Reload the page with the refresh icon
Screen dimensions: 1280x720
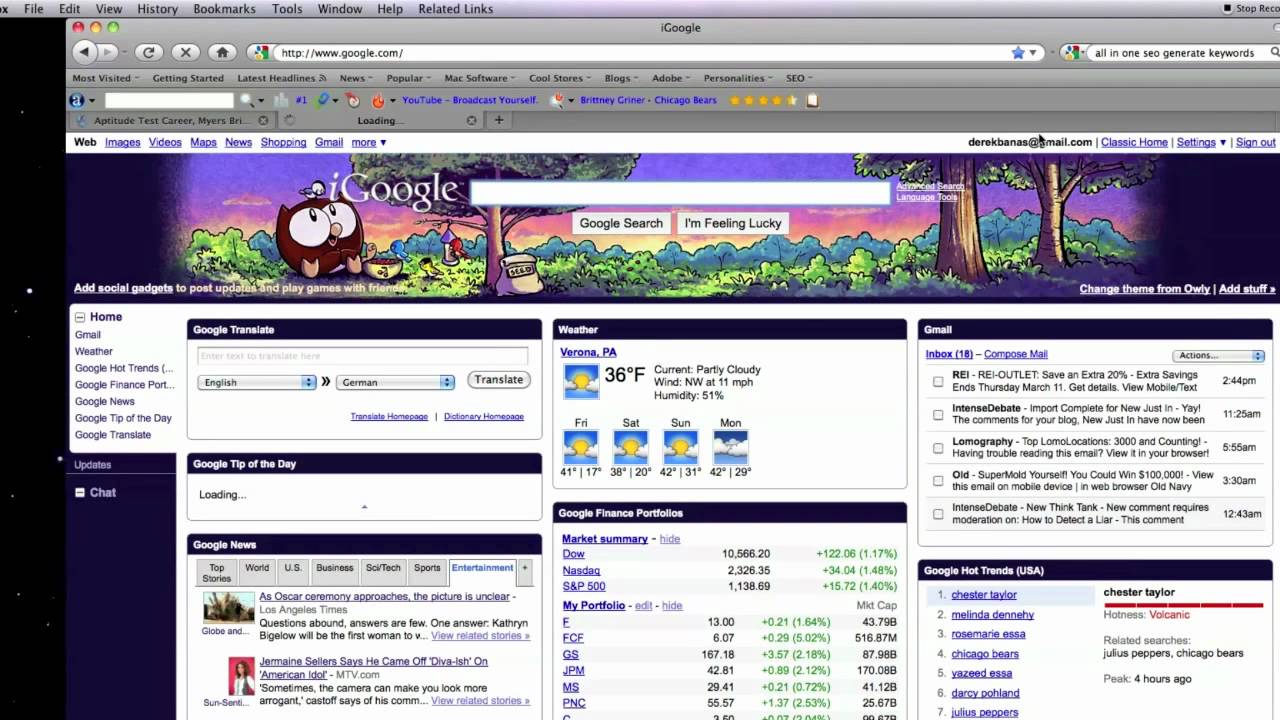(148, 52)
